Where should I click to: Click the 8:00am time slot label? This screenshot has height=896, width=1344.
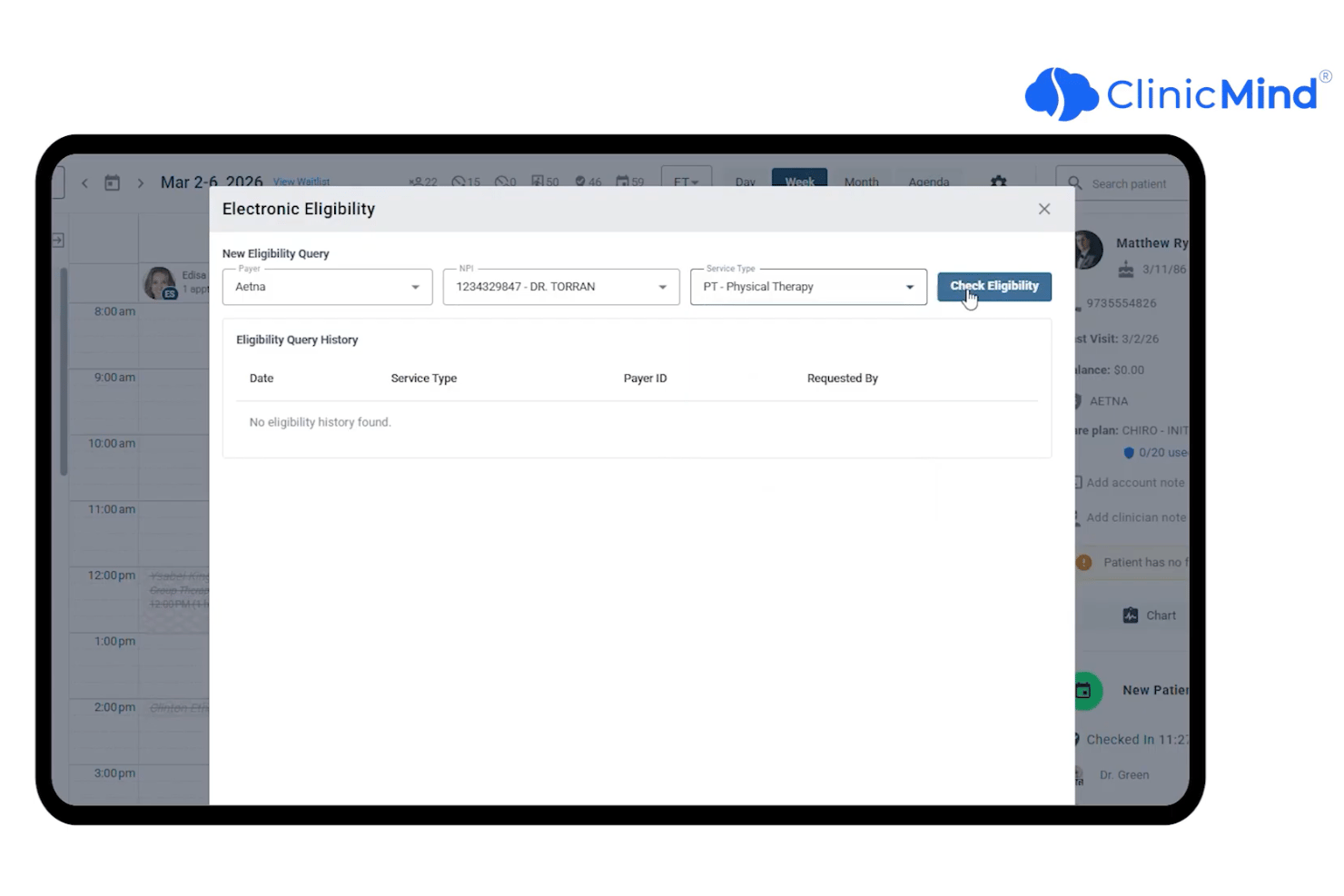pos(114,311)
